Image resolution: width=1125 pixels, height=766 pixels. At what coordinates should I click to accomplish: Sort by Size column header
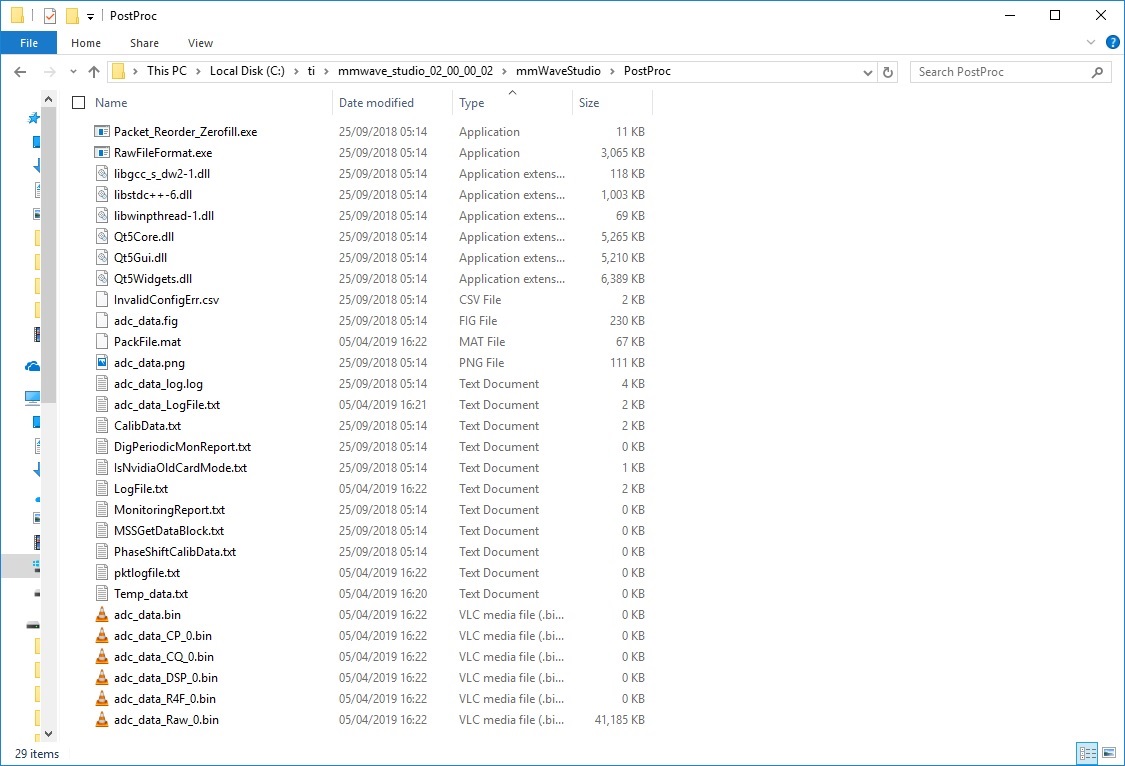(x=589, y=103)
